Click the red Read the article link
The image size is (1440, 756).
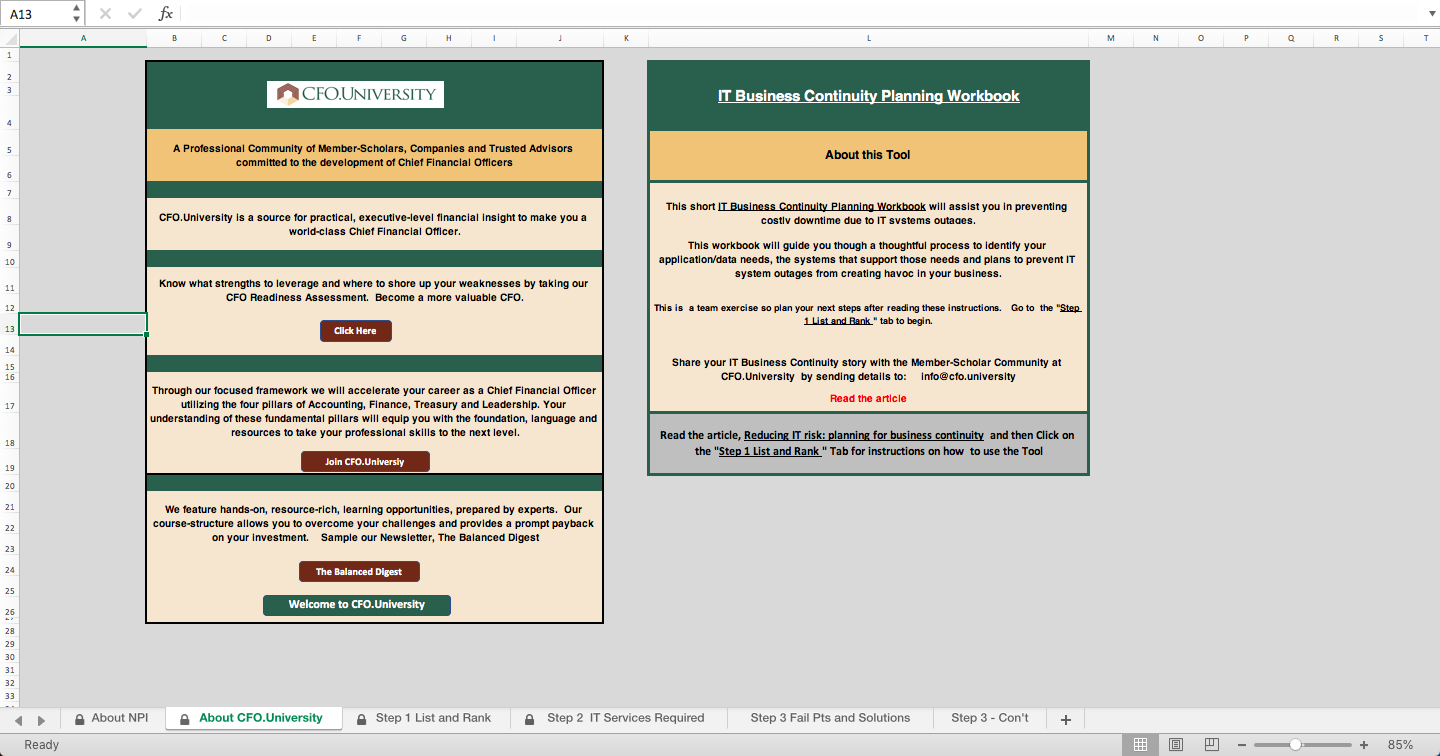(868, 399)
